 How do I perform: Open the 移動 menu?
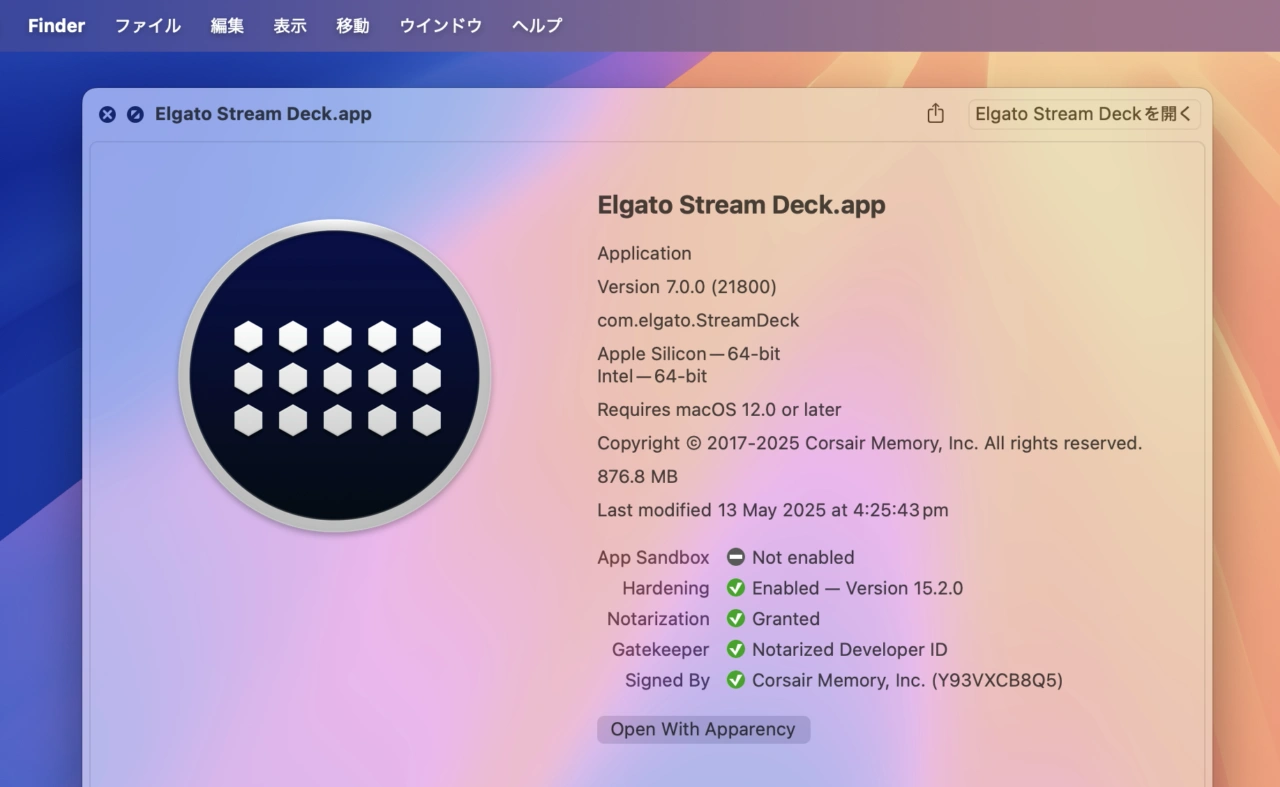tap(353, 26)
